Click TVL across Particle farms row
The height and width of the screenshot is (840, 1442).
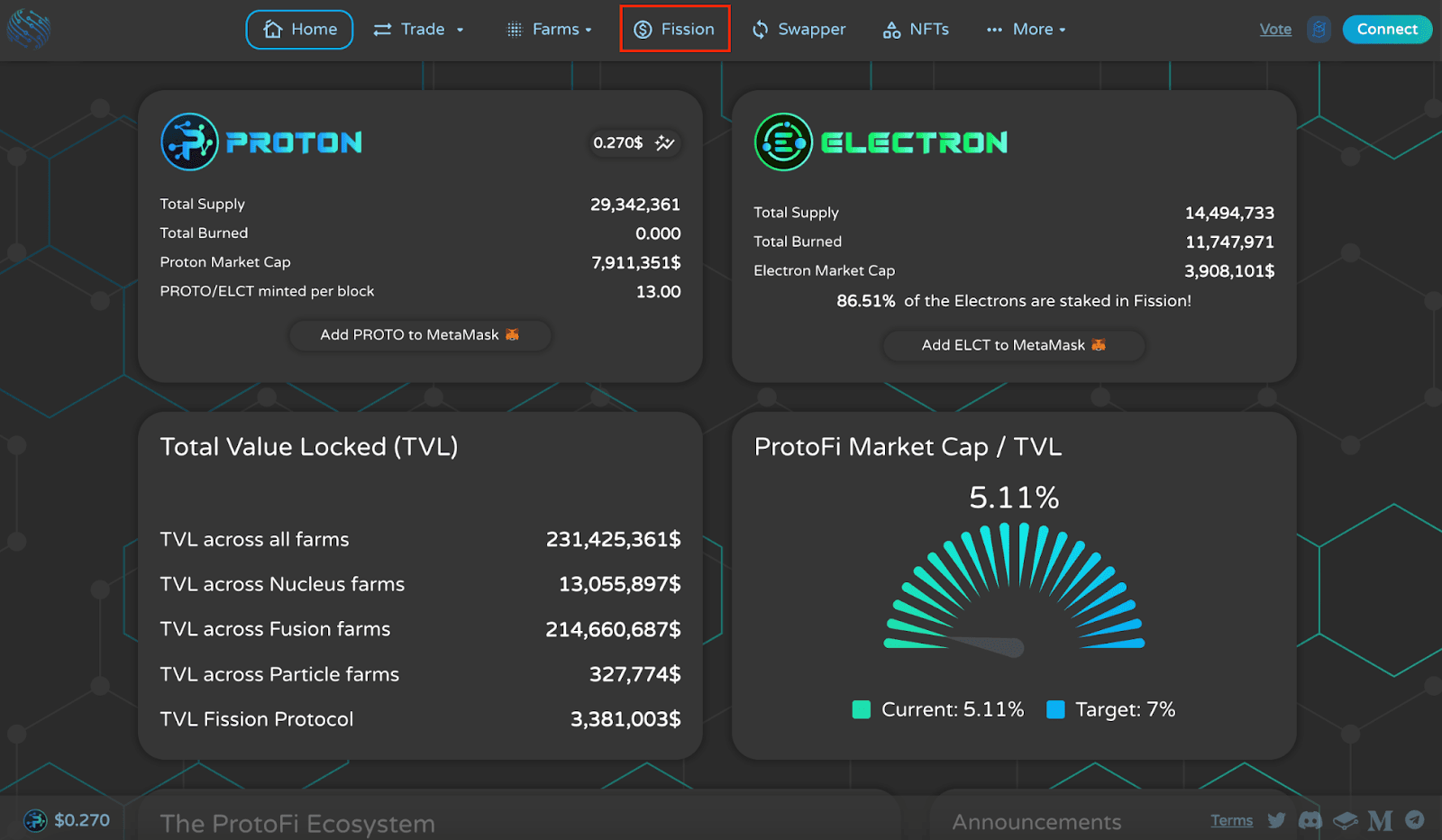tap(420, 674)
